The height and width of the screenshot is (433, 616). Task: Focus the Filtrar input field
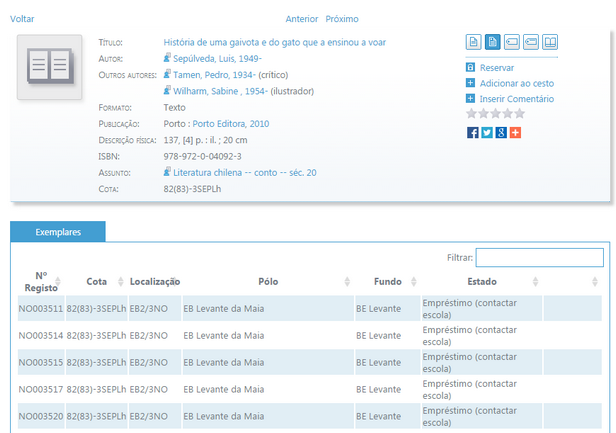click(540, 257)
